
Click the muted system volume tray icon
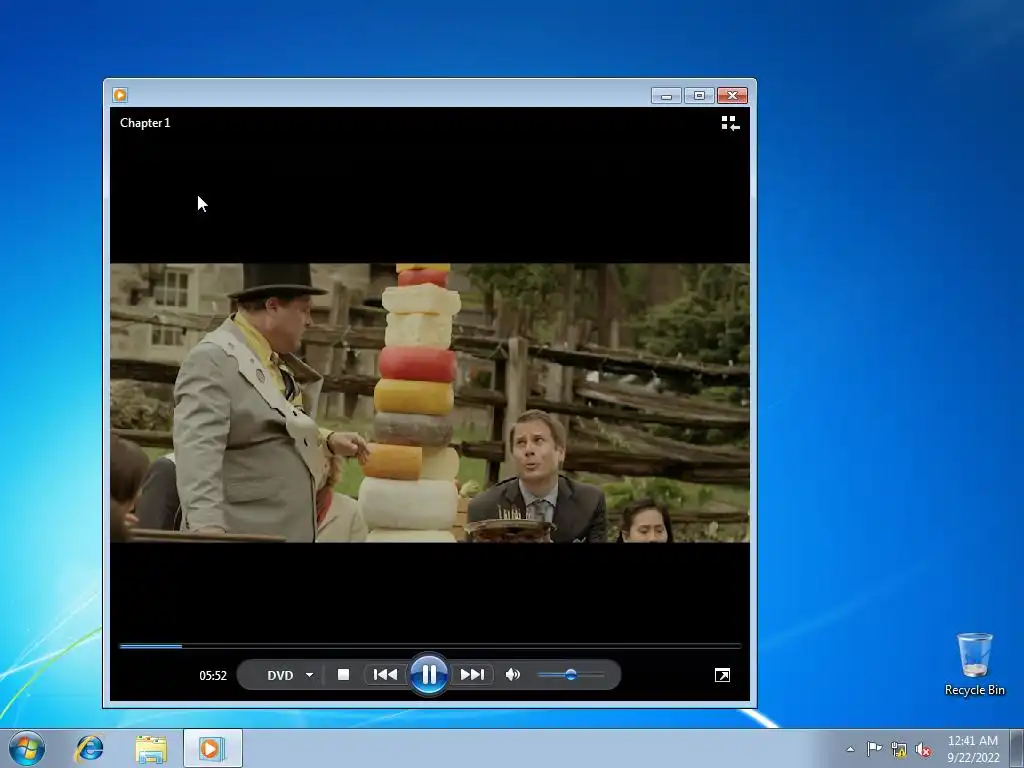(923, 749)
